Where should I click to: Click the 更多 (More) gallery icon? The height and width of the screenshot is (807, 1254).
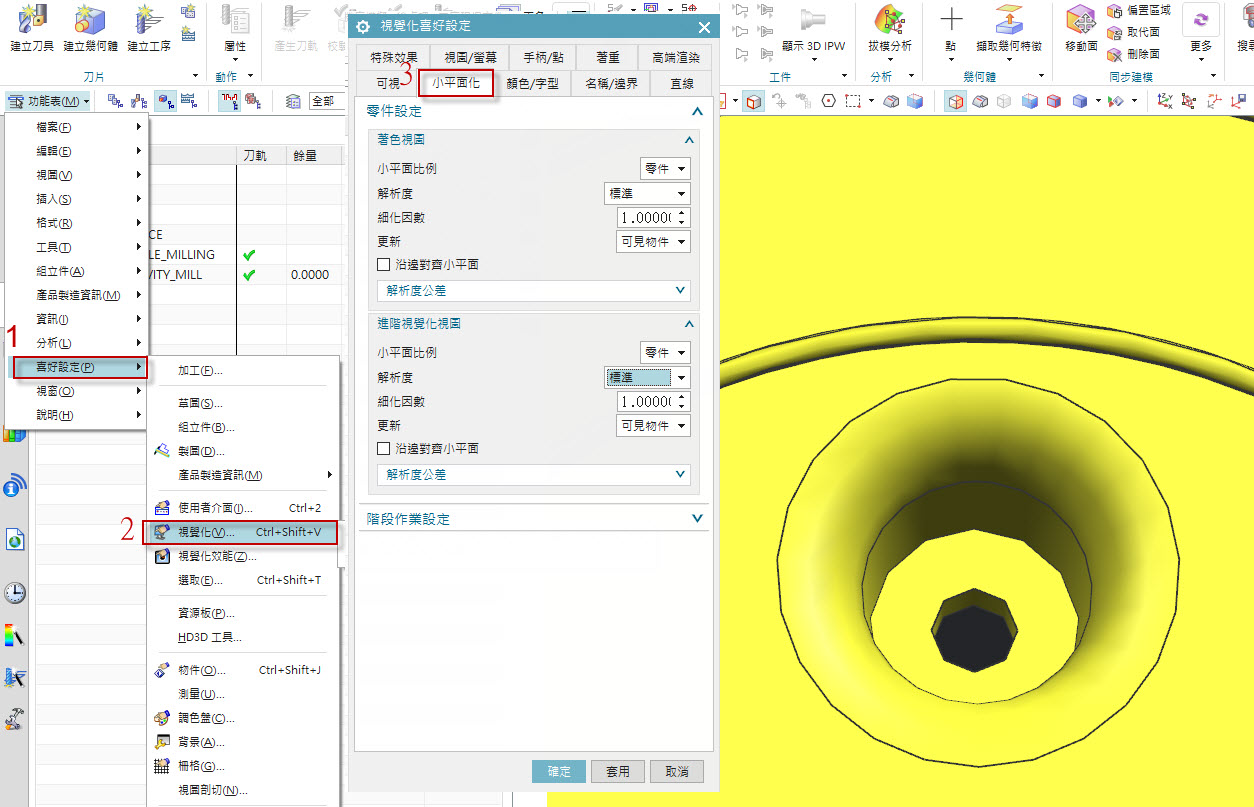(x=1201, y=20)
